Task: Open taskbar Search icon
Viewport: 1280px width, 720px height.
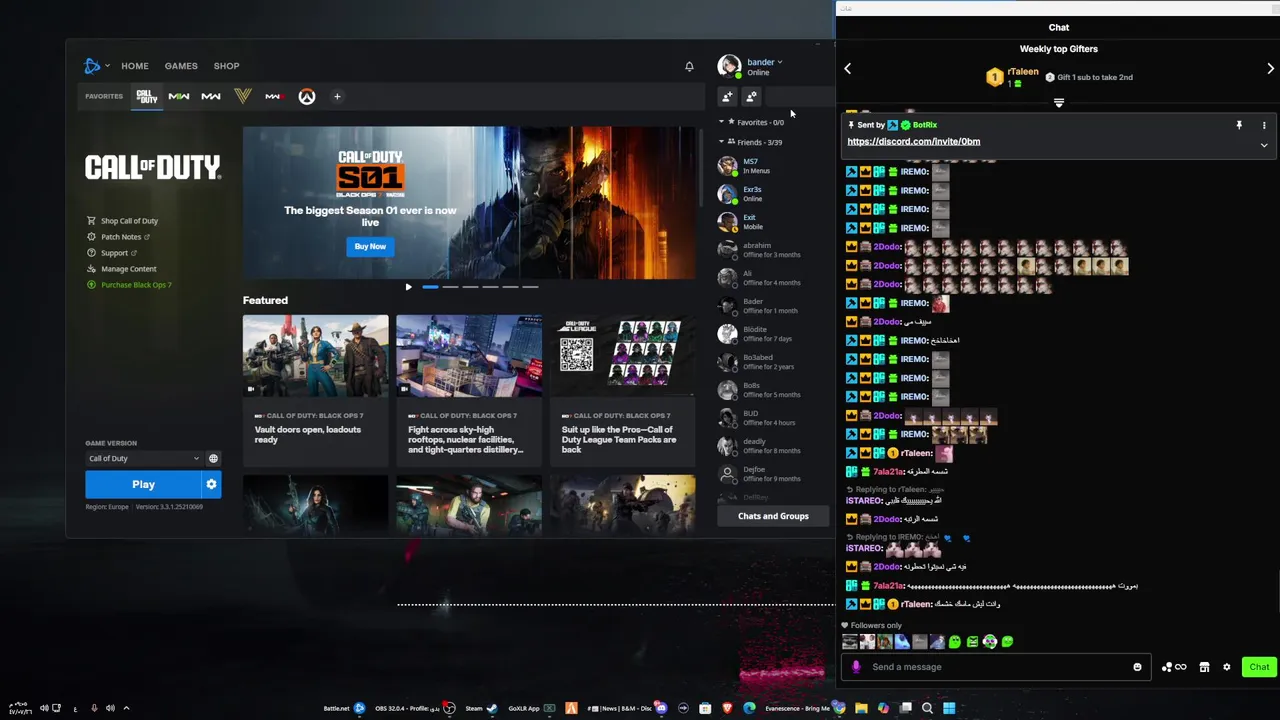Action: click(927, 708)
